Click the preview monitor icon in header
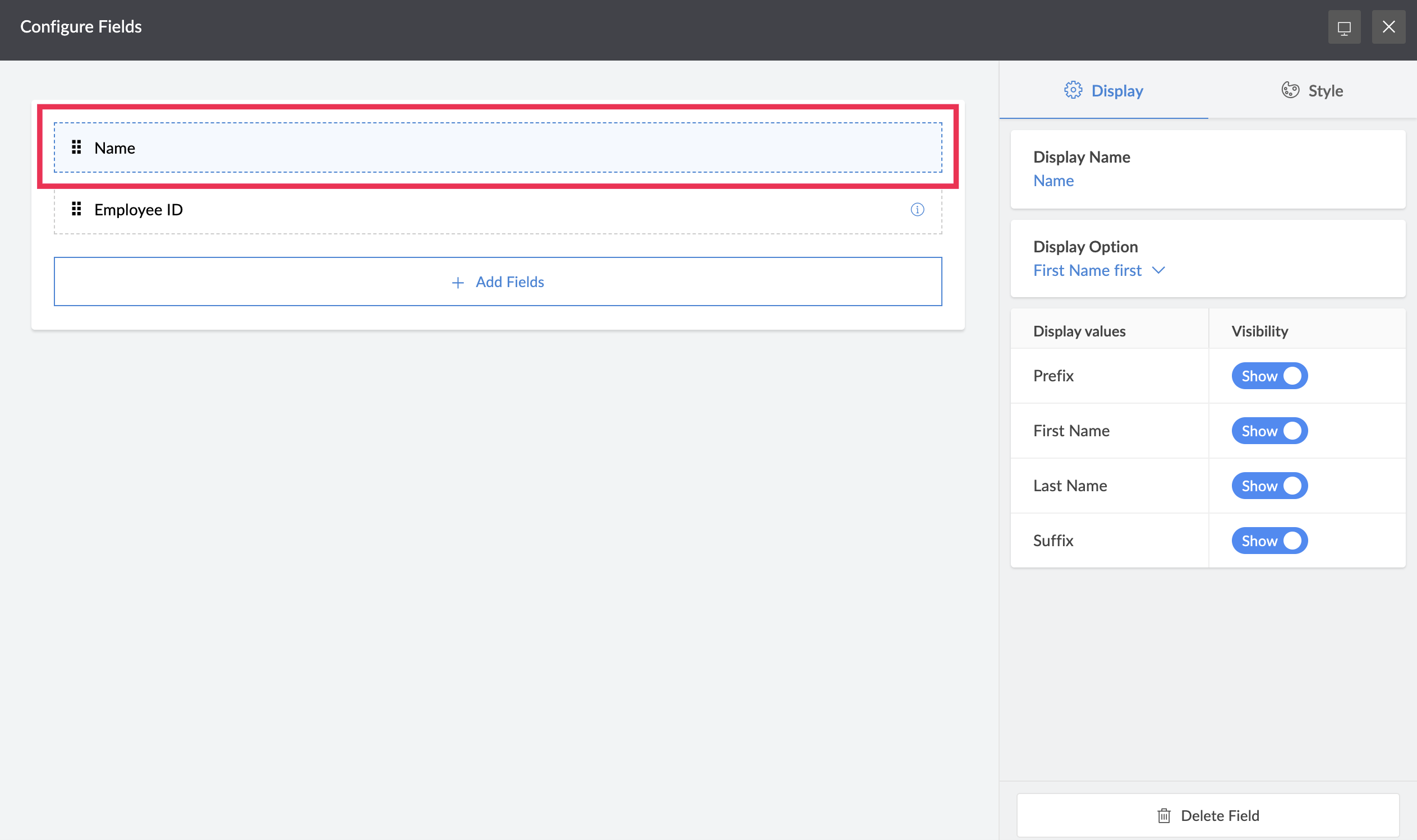 (x=1344, y=27)
